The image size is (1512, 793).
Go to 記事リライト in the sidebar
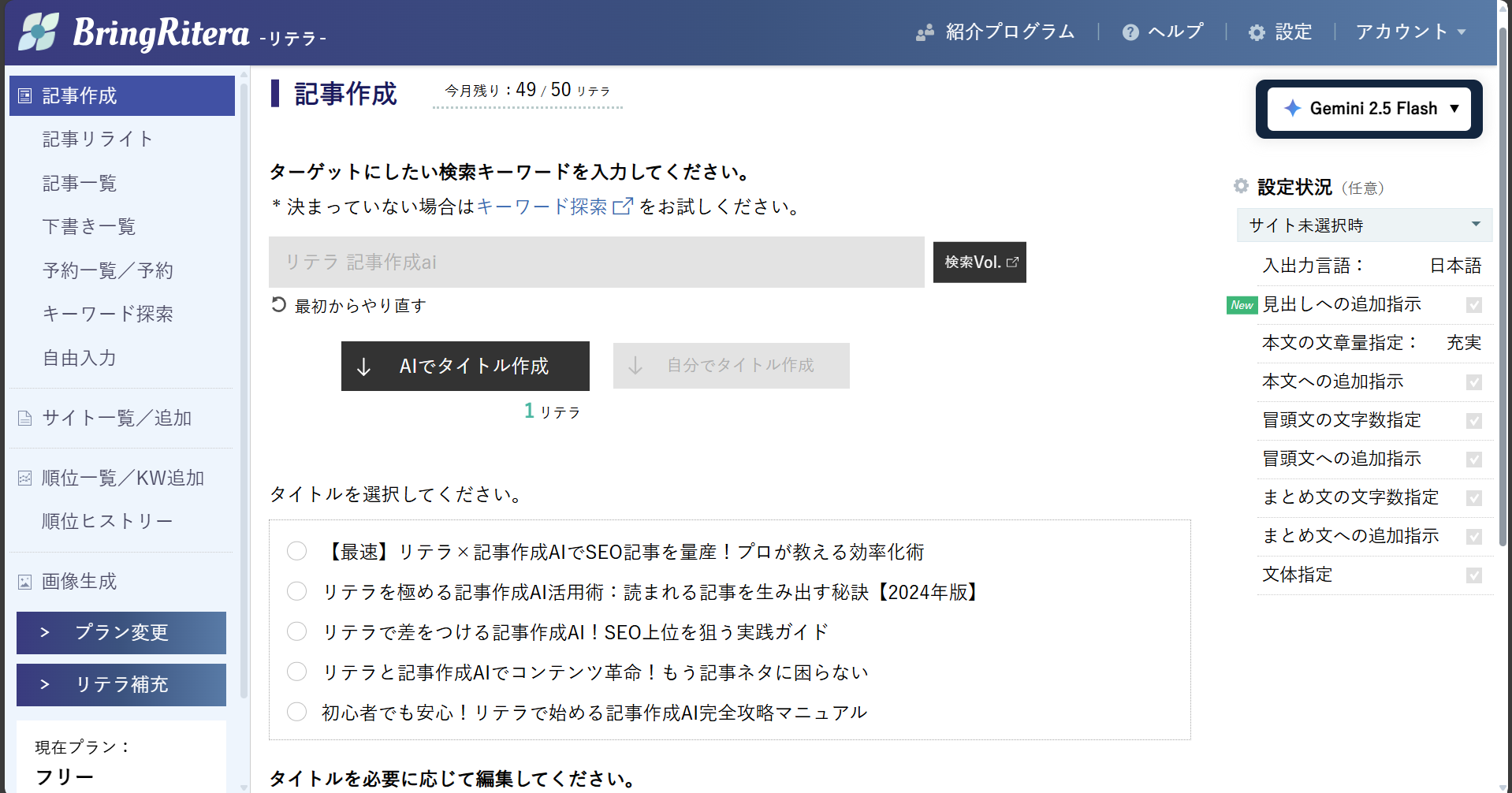click(x=98, y=140)
